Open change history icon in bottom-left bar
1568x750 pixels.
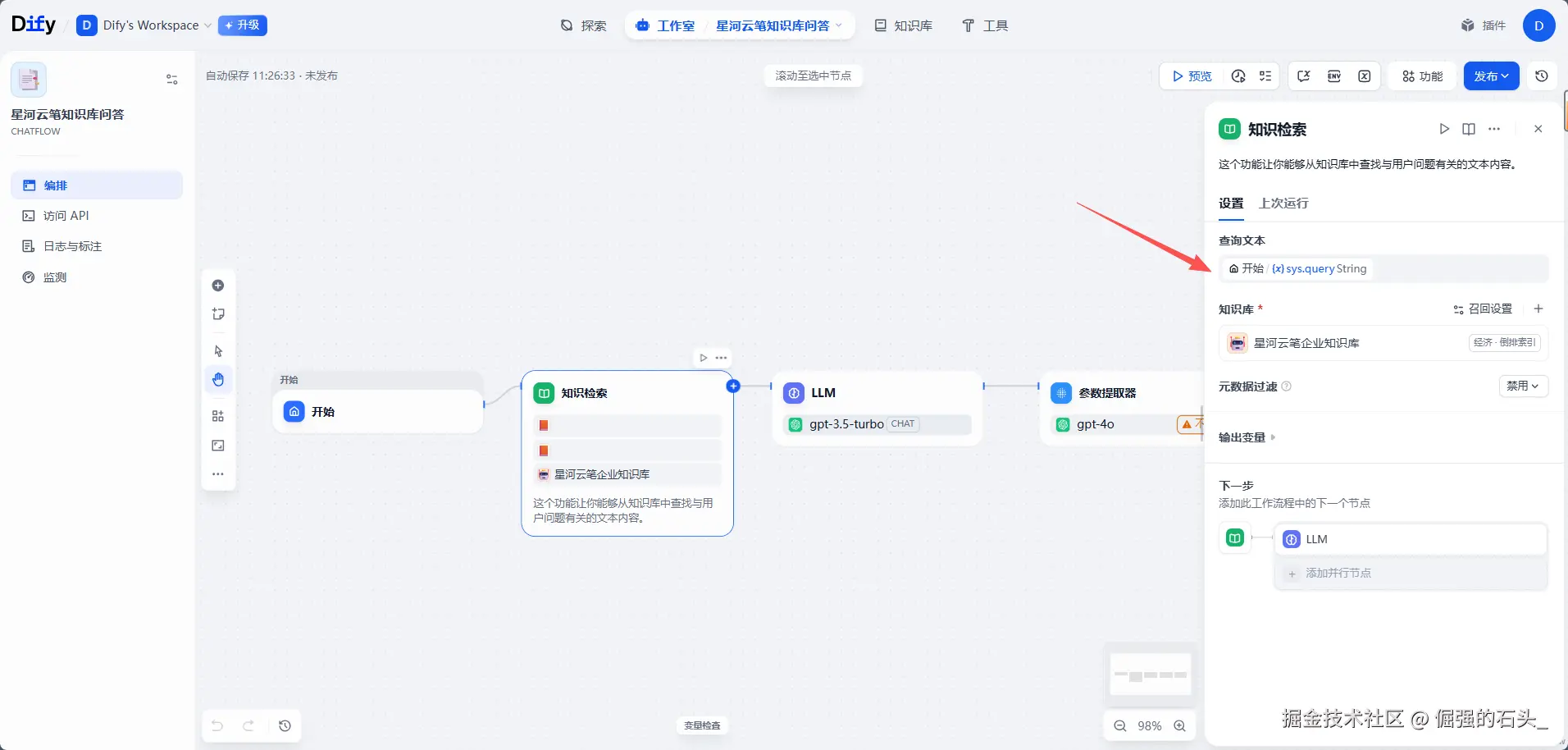point(285,725)
